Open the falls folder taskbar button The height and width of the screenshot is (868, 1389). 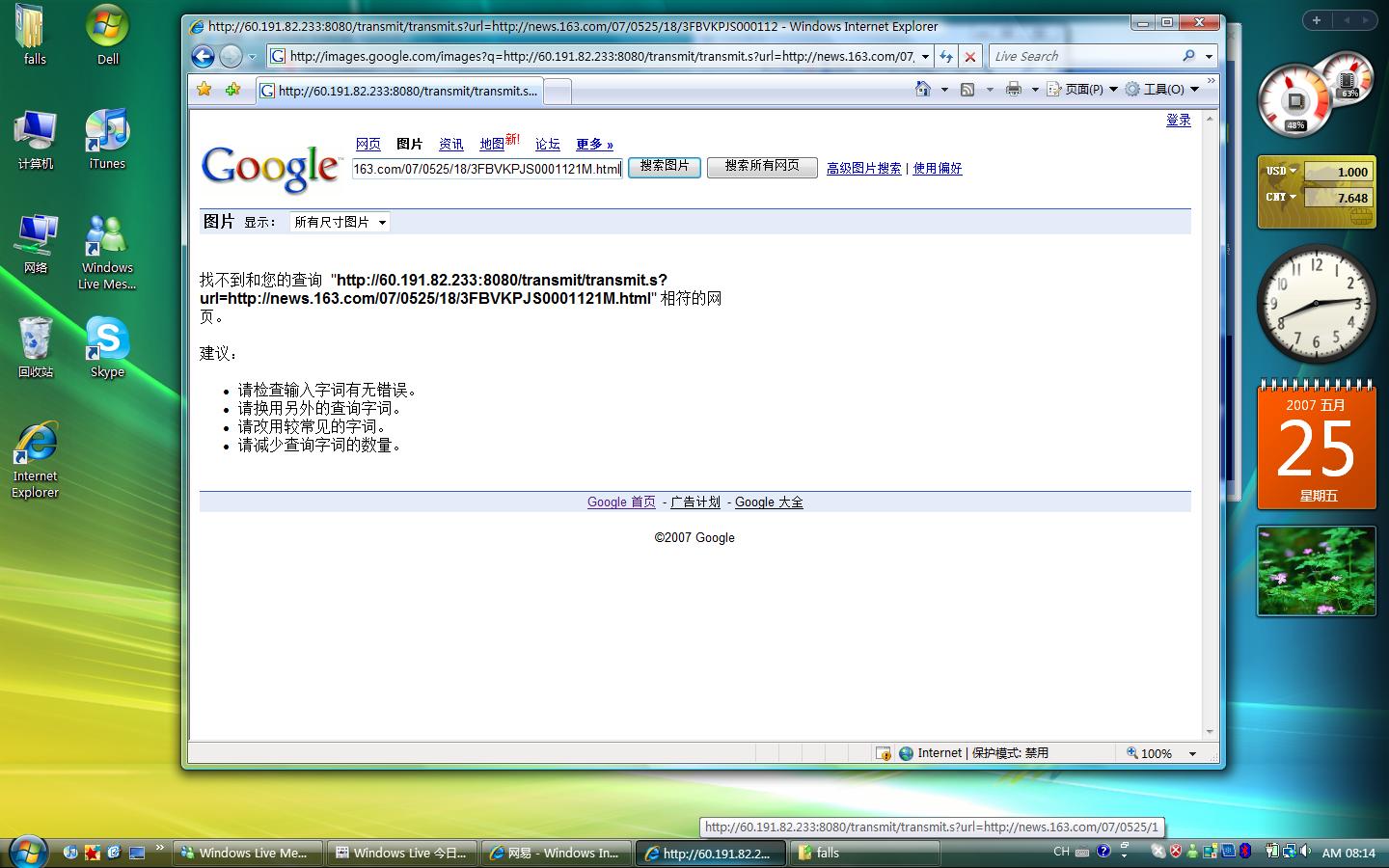[x=865, y=853]
